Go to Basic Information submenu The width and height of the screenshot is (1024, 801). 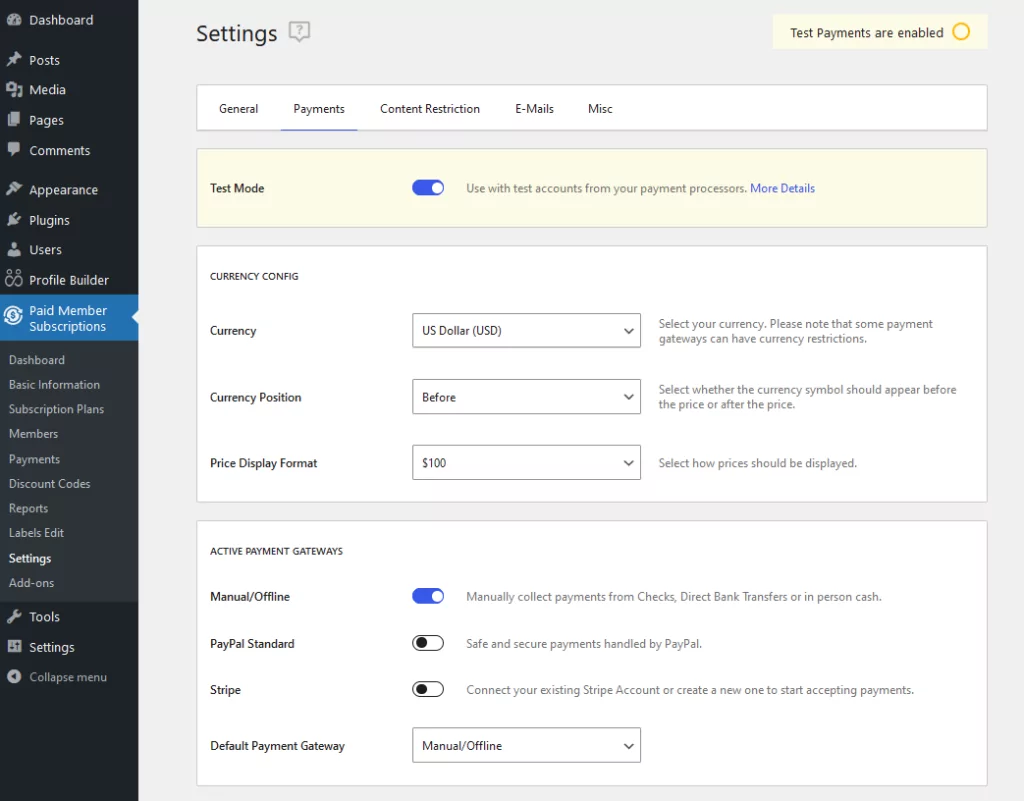coord(54,385)
